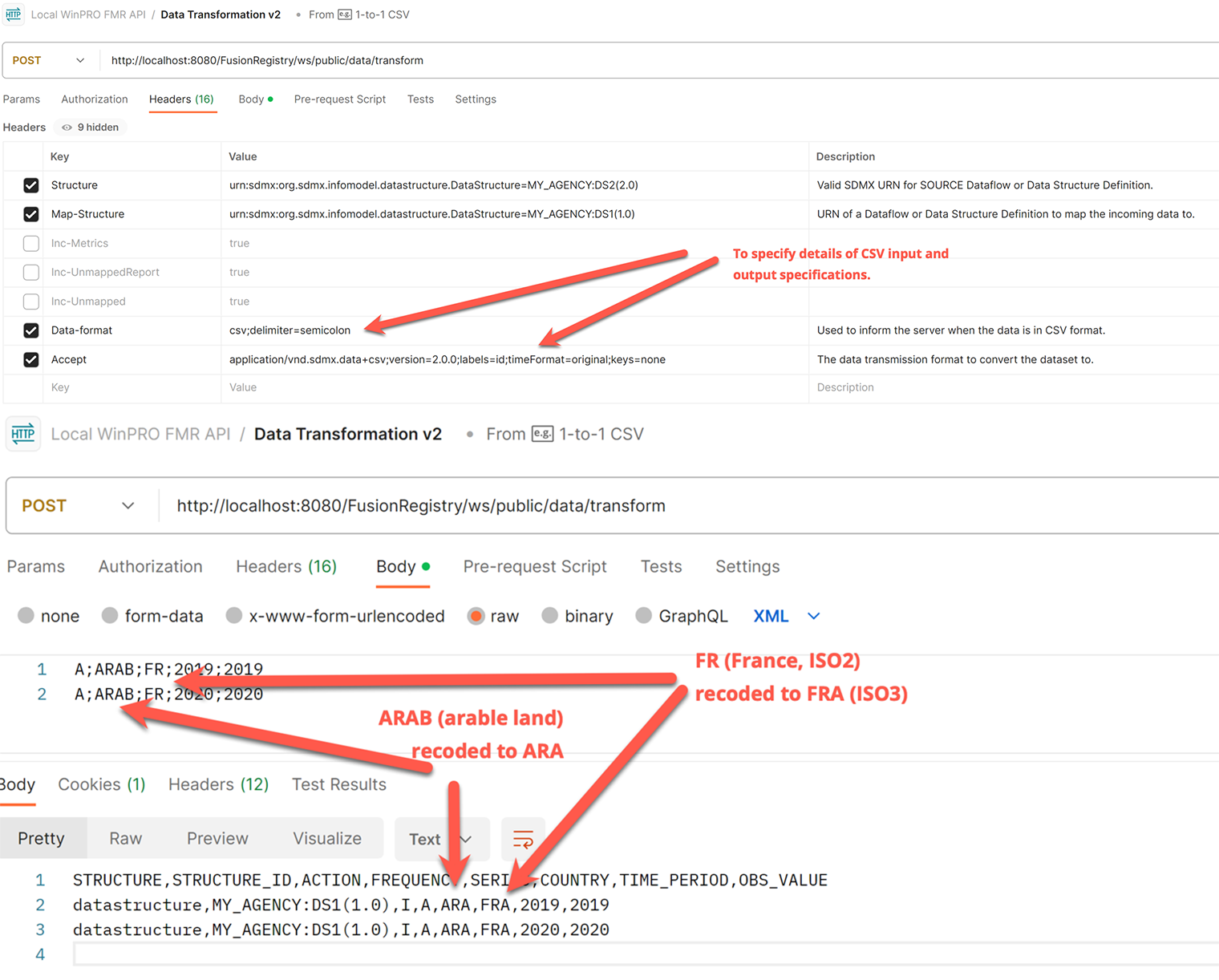This screenshot has width=1219, height=980.
Task: Click the eye icon for 9 hidden headers
Action: pos(67,128)
